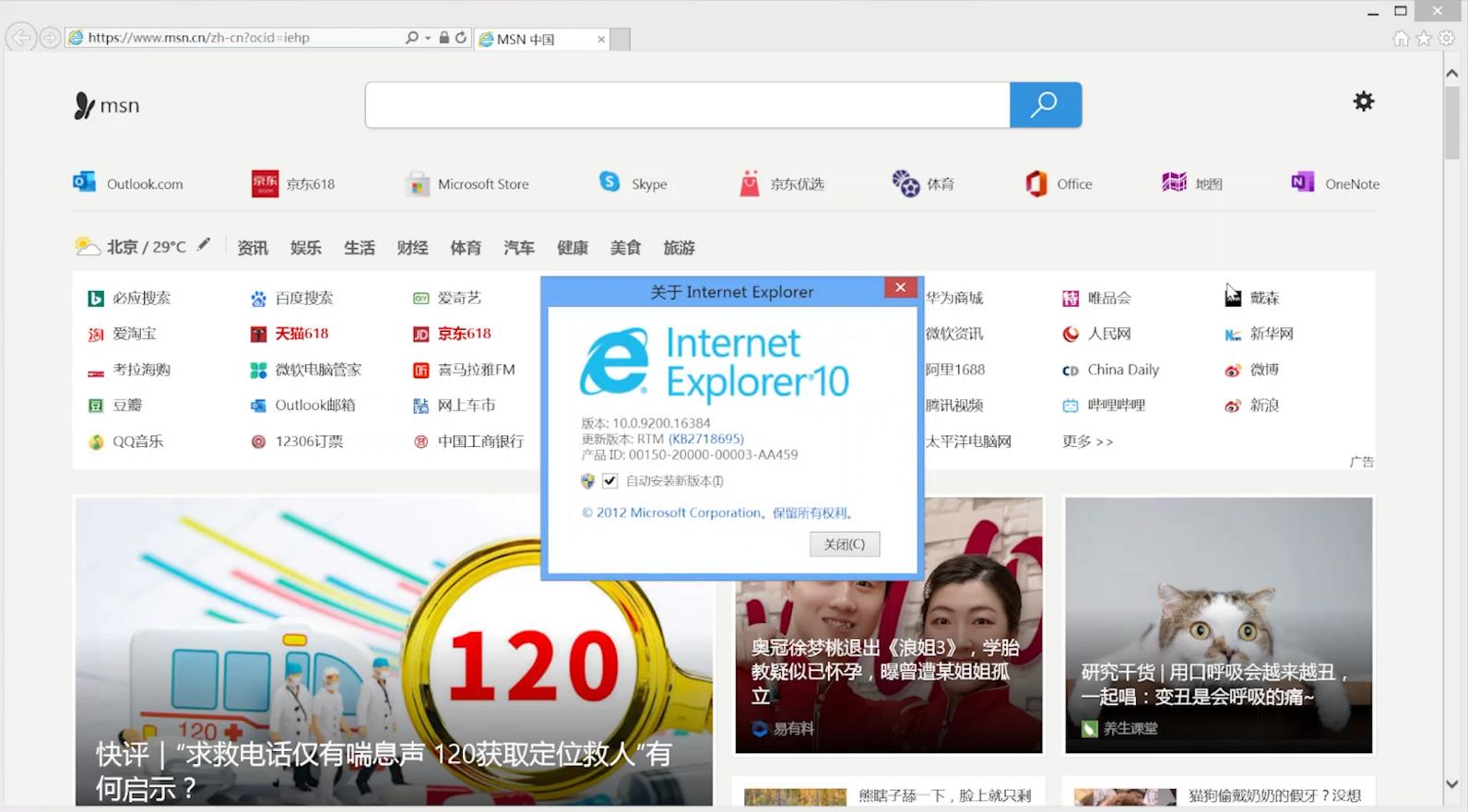Open the OneNote shortcut
Screen dimensions: 1468x812
[1335, 183]
